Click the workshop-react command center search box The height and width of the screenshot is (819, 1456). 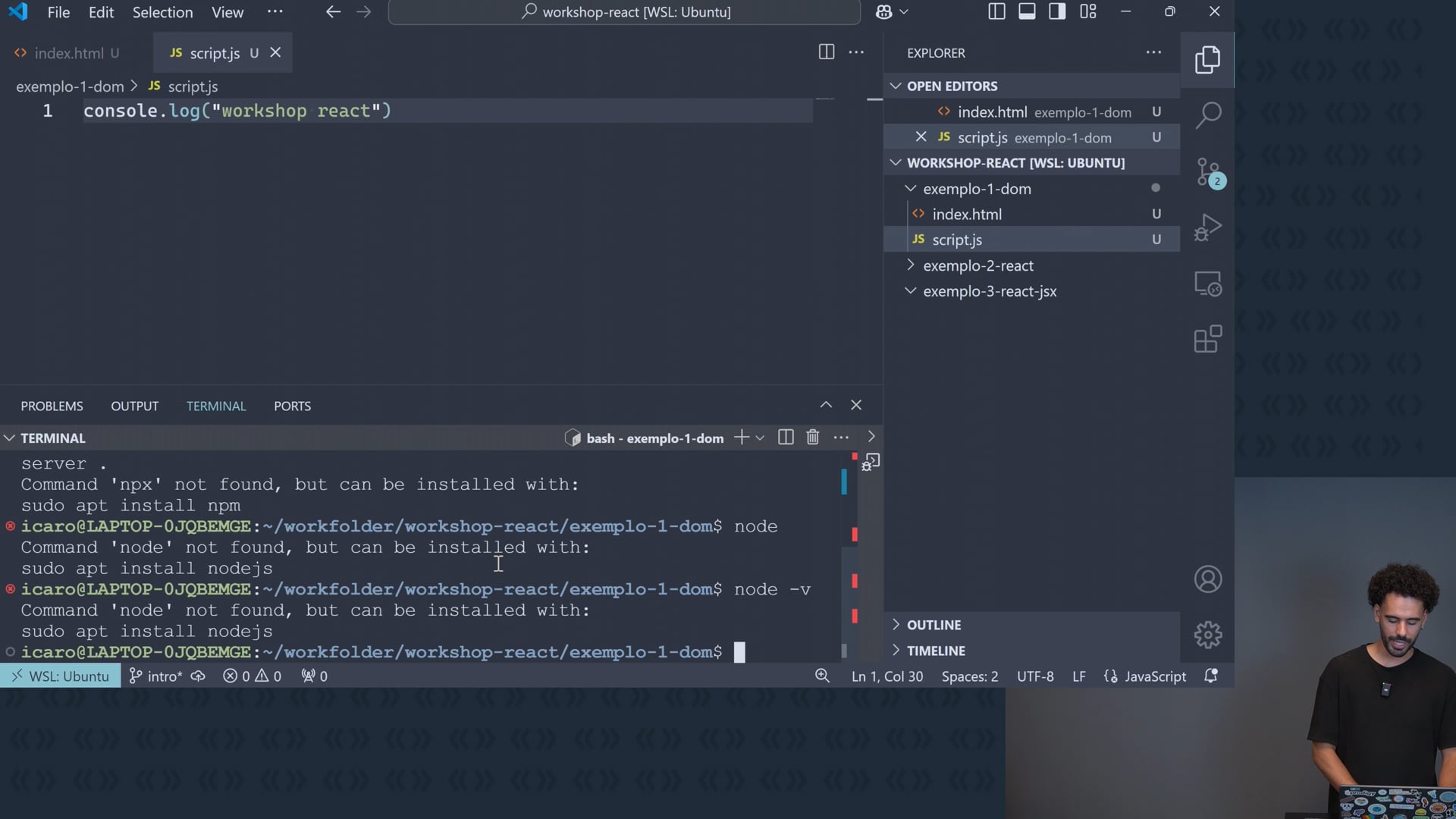[x=625, y=12]
